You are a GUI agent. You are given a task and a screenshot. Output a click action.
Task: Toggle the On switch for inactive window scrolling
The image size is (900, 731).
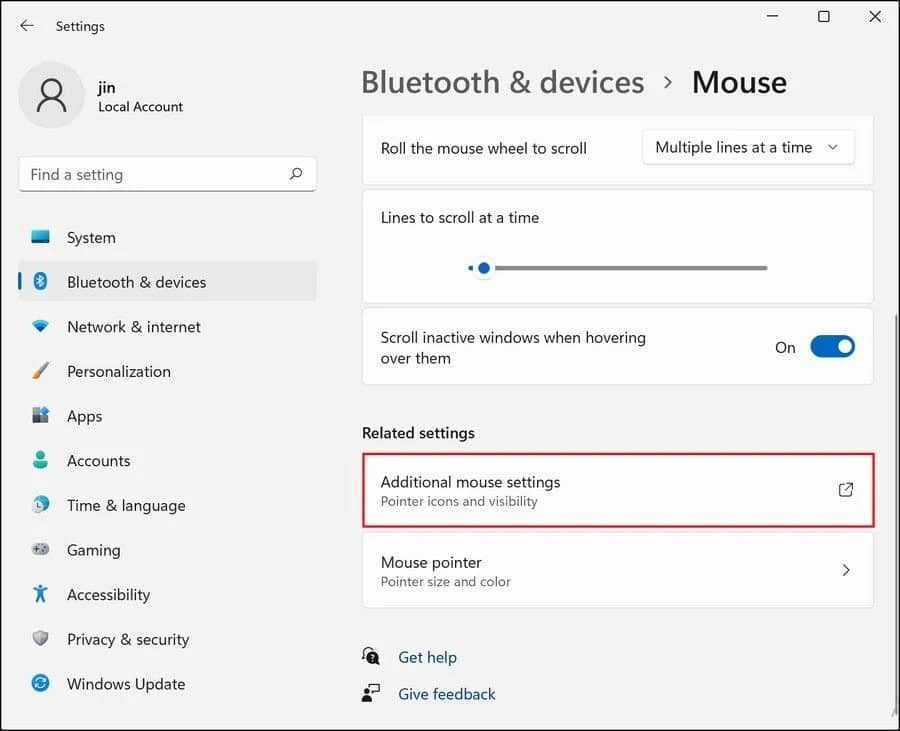833,346
